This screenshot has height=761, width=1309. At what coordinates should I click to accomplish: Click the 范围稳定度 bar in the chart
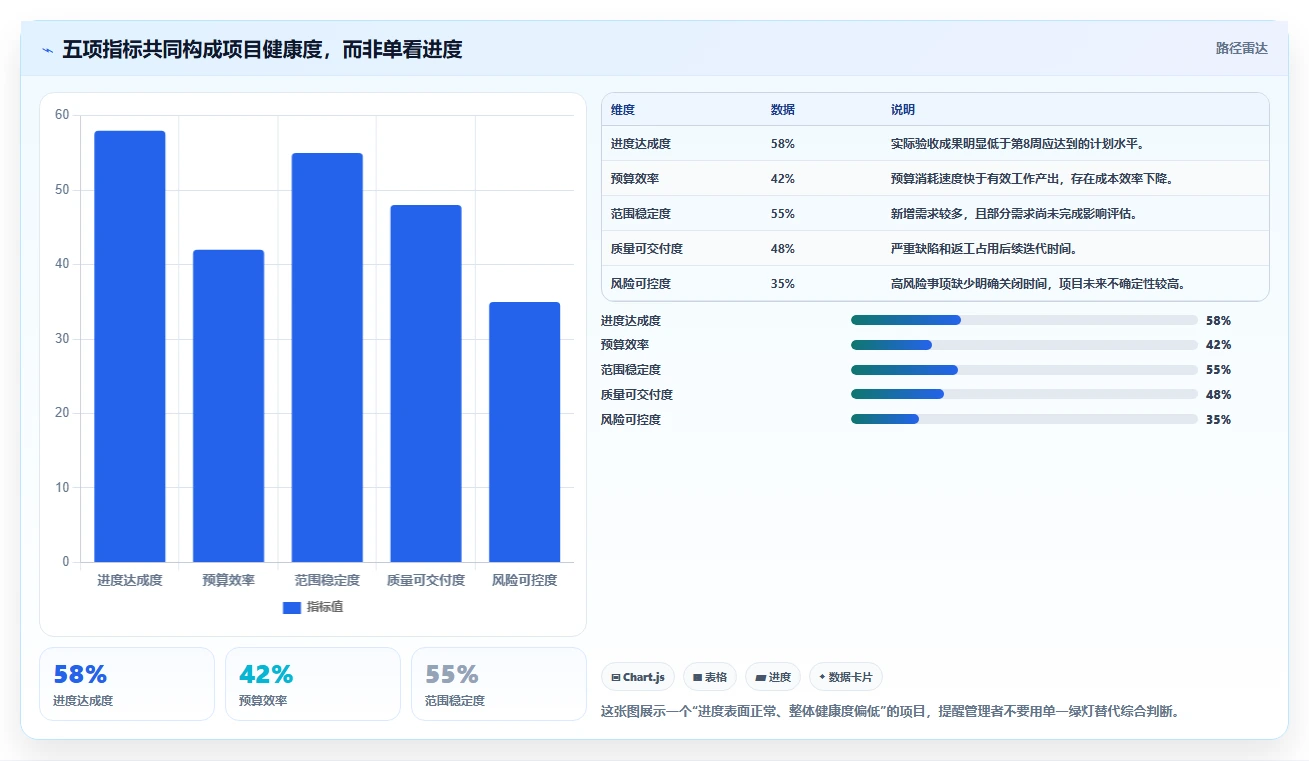pos(327,357)
